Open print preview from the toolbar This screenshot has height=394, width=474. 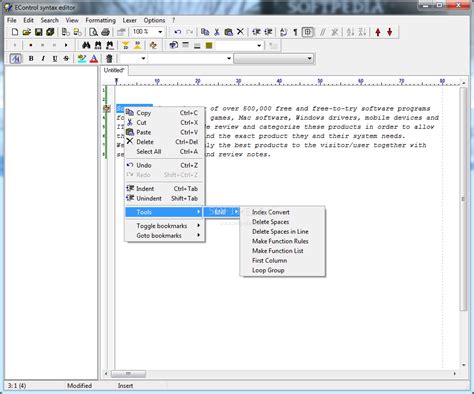[x=93, y=32]
